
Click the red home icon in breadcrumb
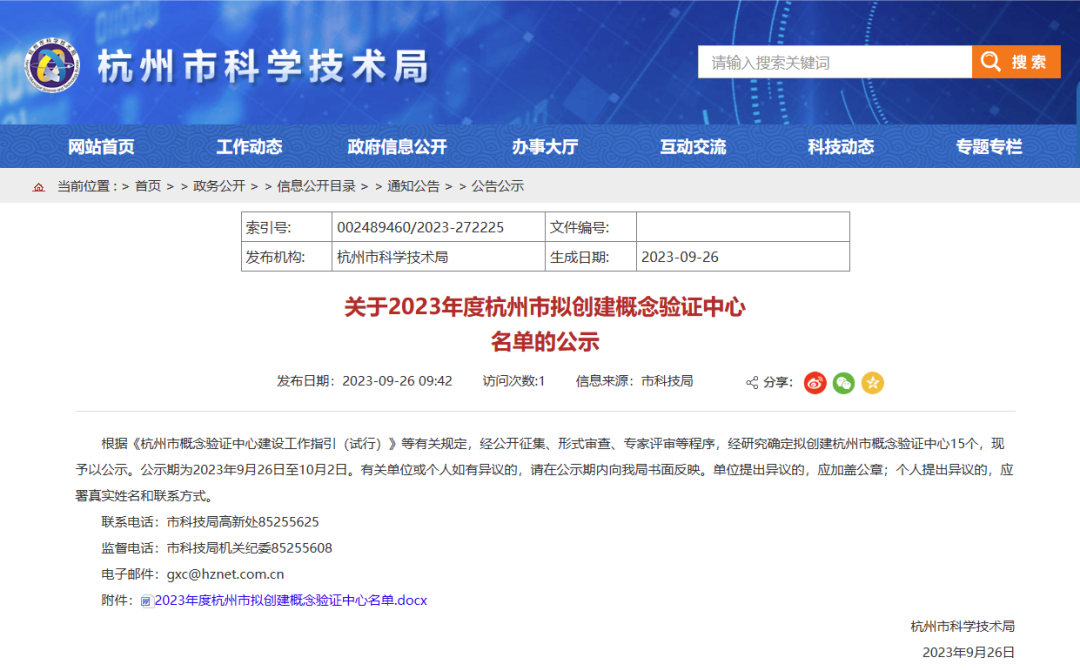39,187
